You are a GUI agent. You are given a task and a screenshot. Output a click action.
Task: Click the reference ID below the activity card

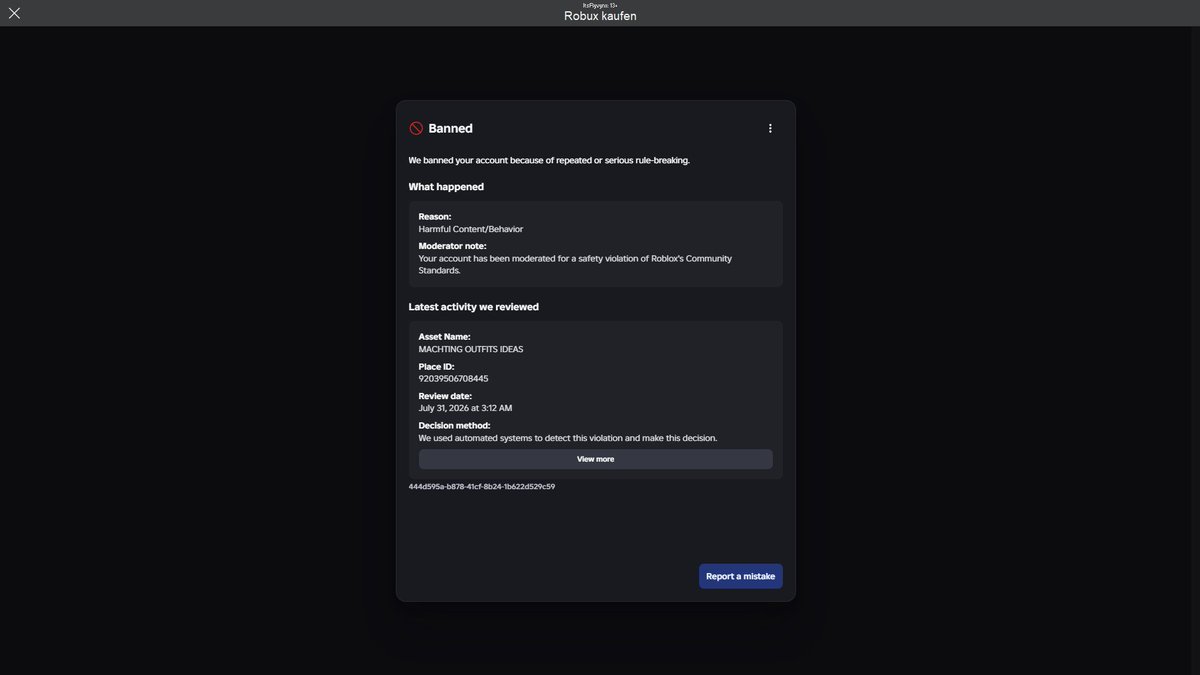482,487
